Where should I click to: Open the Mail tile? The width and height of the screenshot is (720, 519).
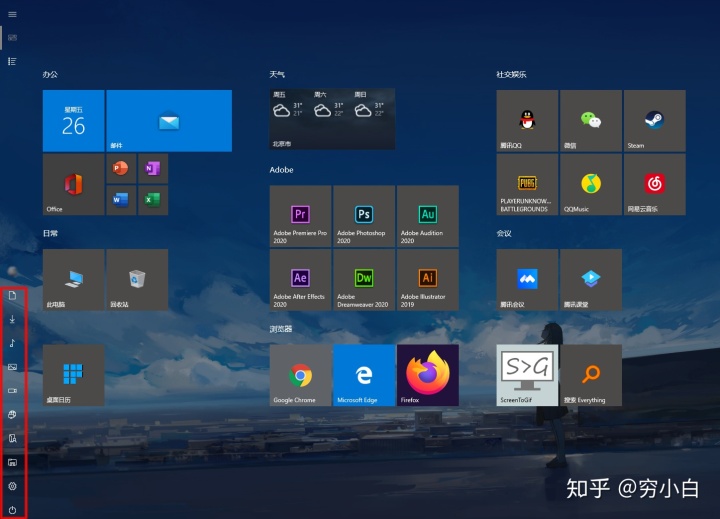point(169,121)
